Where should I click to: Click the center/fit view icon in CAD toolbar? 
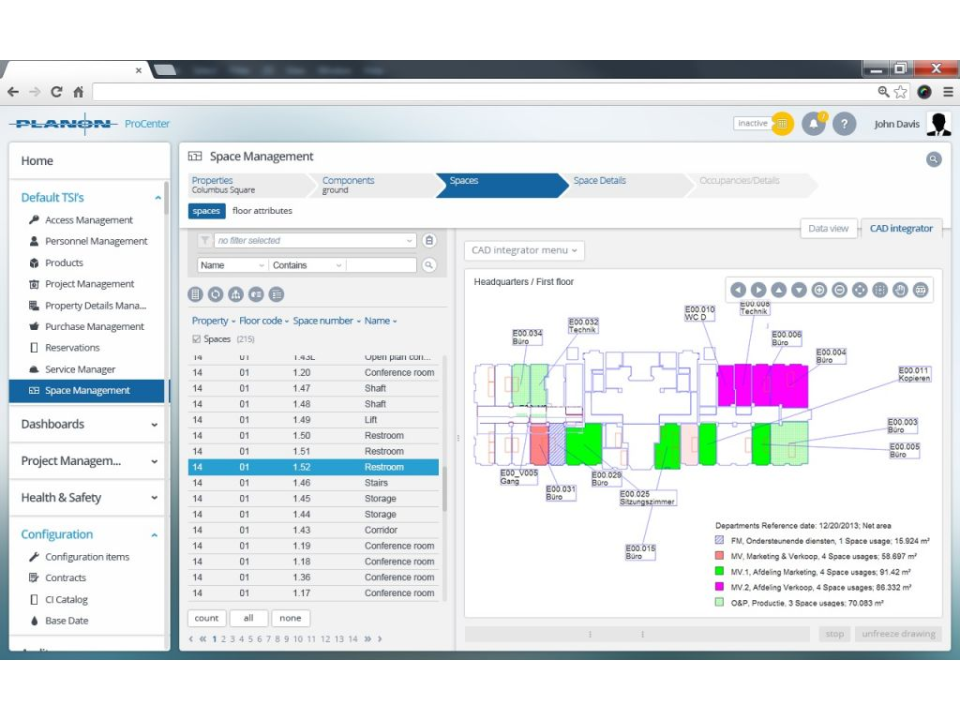coord(860,290)
